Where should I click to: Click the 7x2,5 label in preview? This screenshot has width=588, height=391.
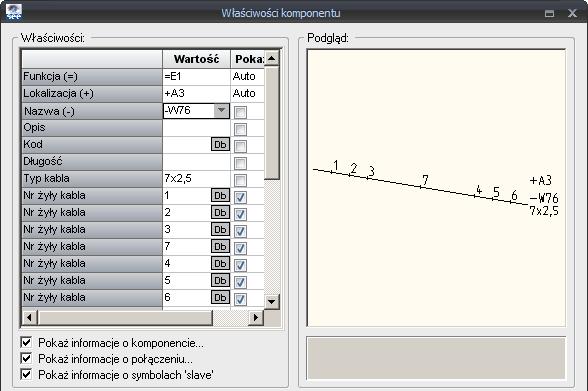pos(544,211)
